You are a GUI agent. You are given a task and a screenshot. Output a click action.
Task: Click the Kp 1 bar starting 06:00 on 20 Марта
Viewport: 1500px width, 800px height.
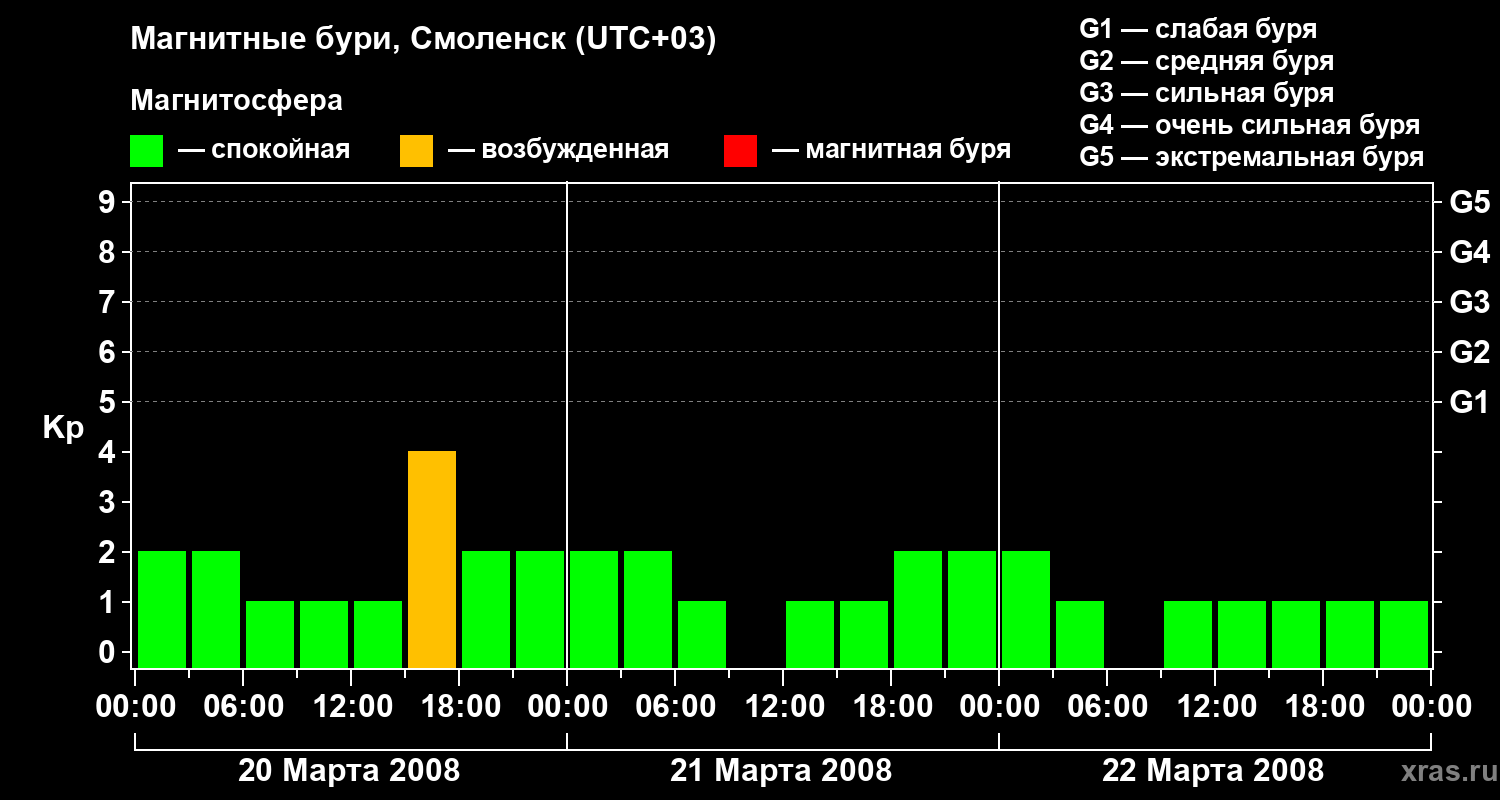pyautogui.click(x=270, y=634)
